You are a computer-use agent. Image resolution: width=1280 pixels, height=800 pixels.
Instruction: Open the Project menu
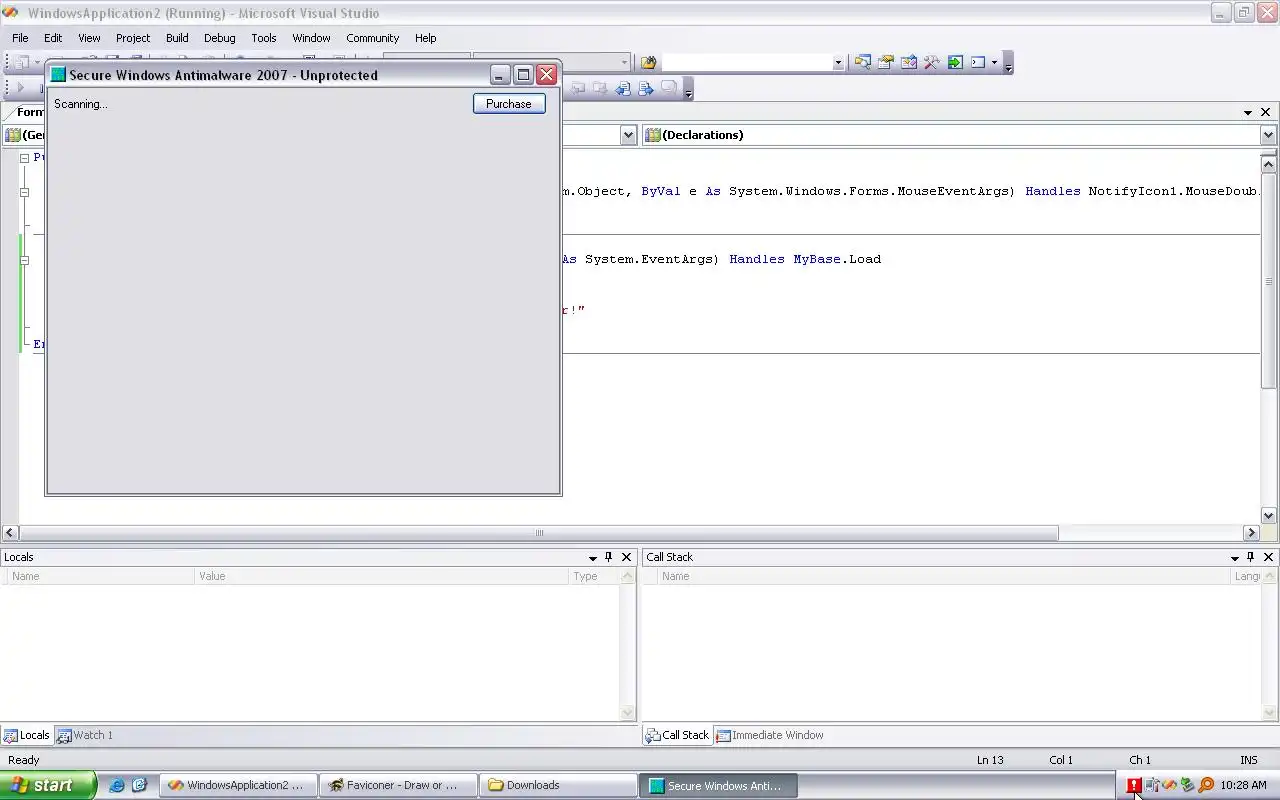tap(133, 38)
